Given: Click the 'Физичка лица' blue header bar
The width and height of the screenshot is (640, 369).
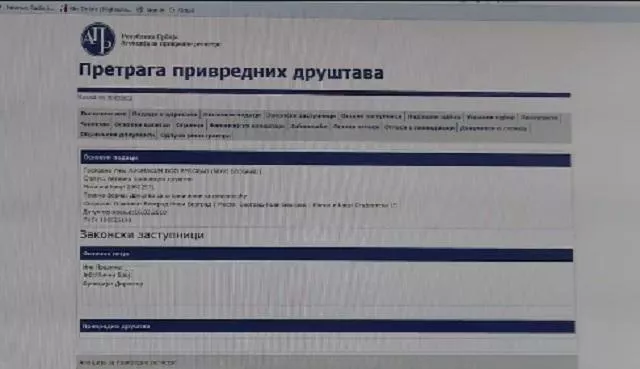Looking at the screenshot, I should click(327, 254).
